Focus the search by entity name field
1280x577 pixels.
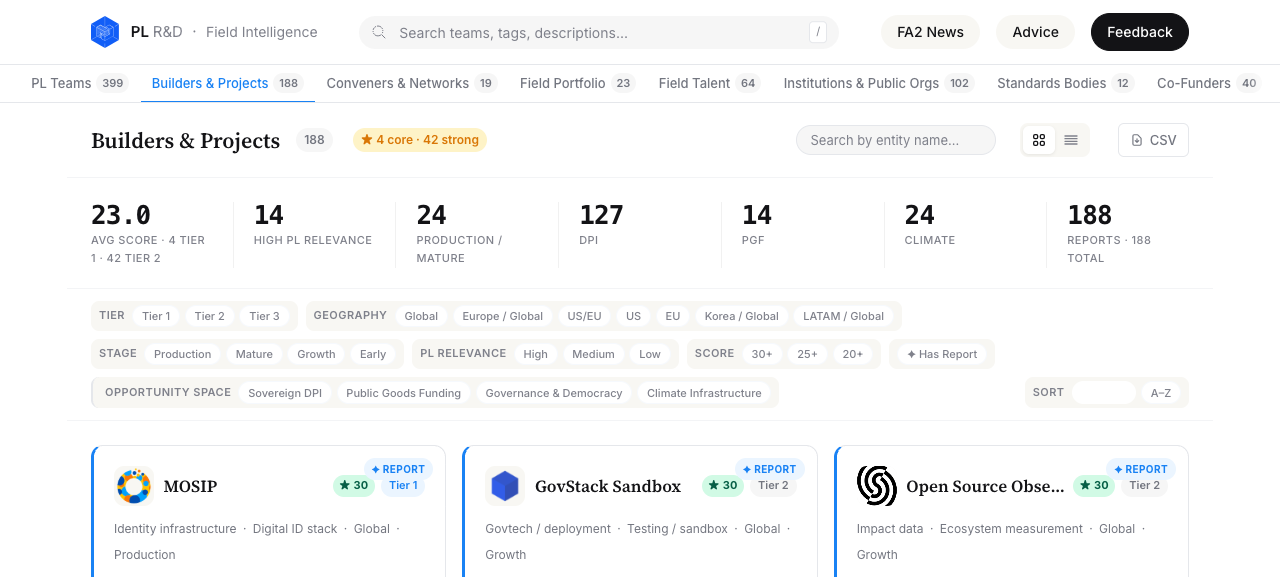pos(896,140)
